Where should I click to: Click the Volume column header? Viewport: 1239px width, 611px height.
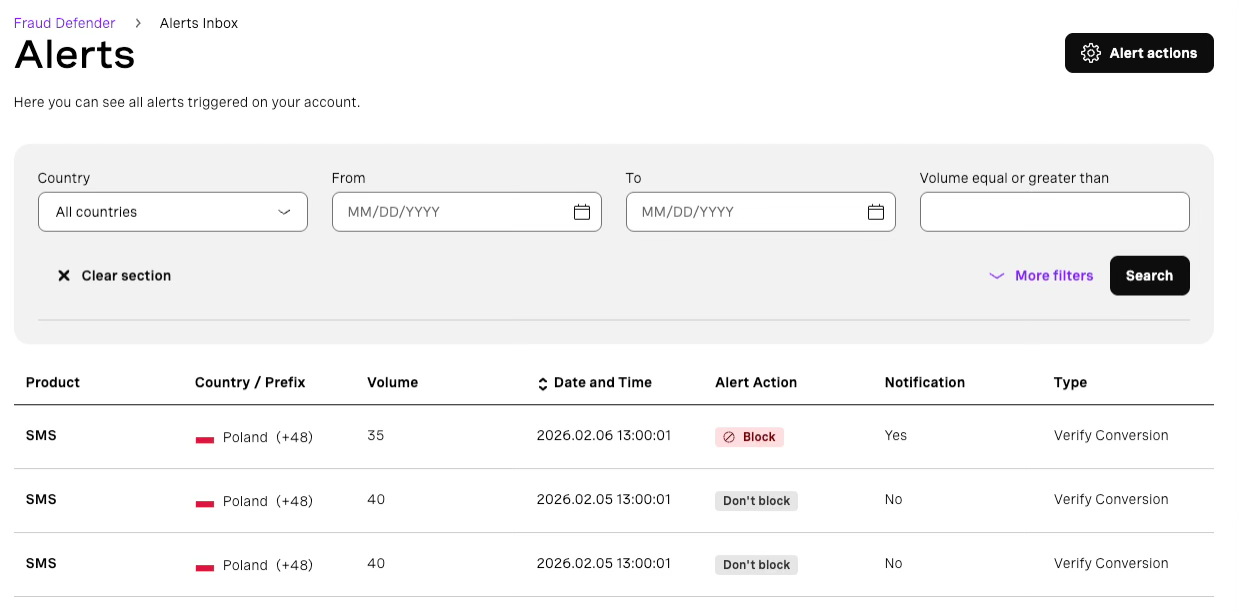pyautogui.click(x=393, y=382)
